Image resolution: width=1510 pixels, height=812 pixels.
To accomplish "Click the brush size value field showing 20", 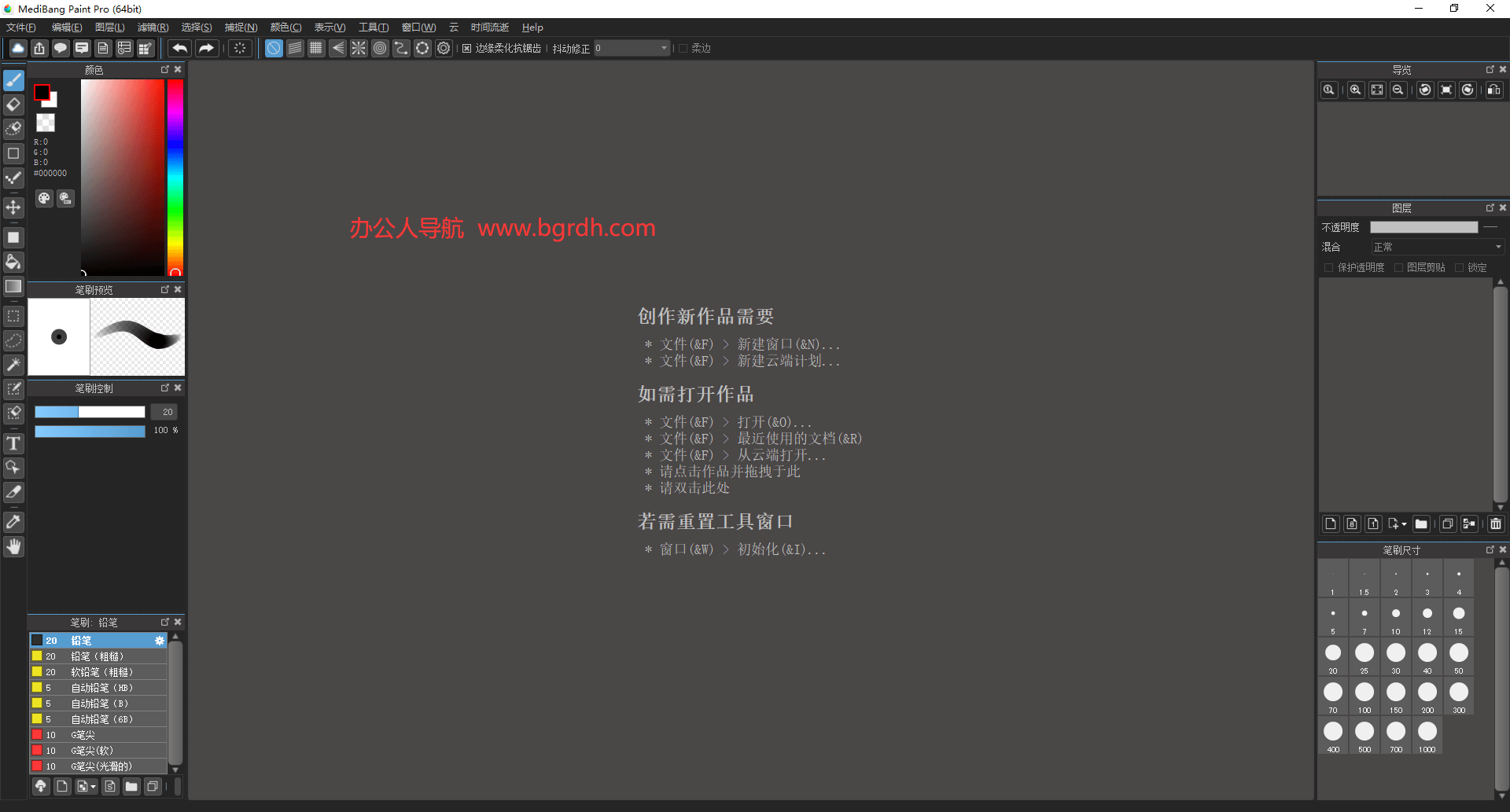I will click(x=167, y=412).
